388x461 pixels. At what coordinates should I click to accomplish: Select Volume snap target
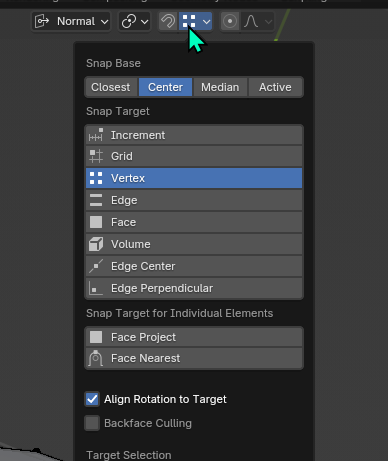[x=194, y=244]
